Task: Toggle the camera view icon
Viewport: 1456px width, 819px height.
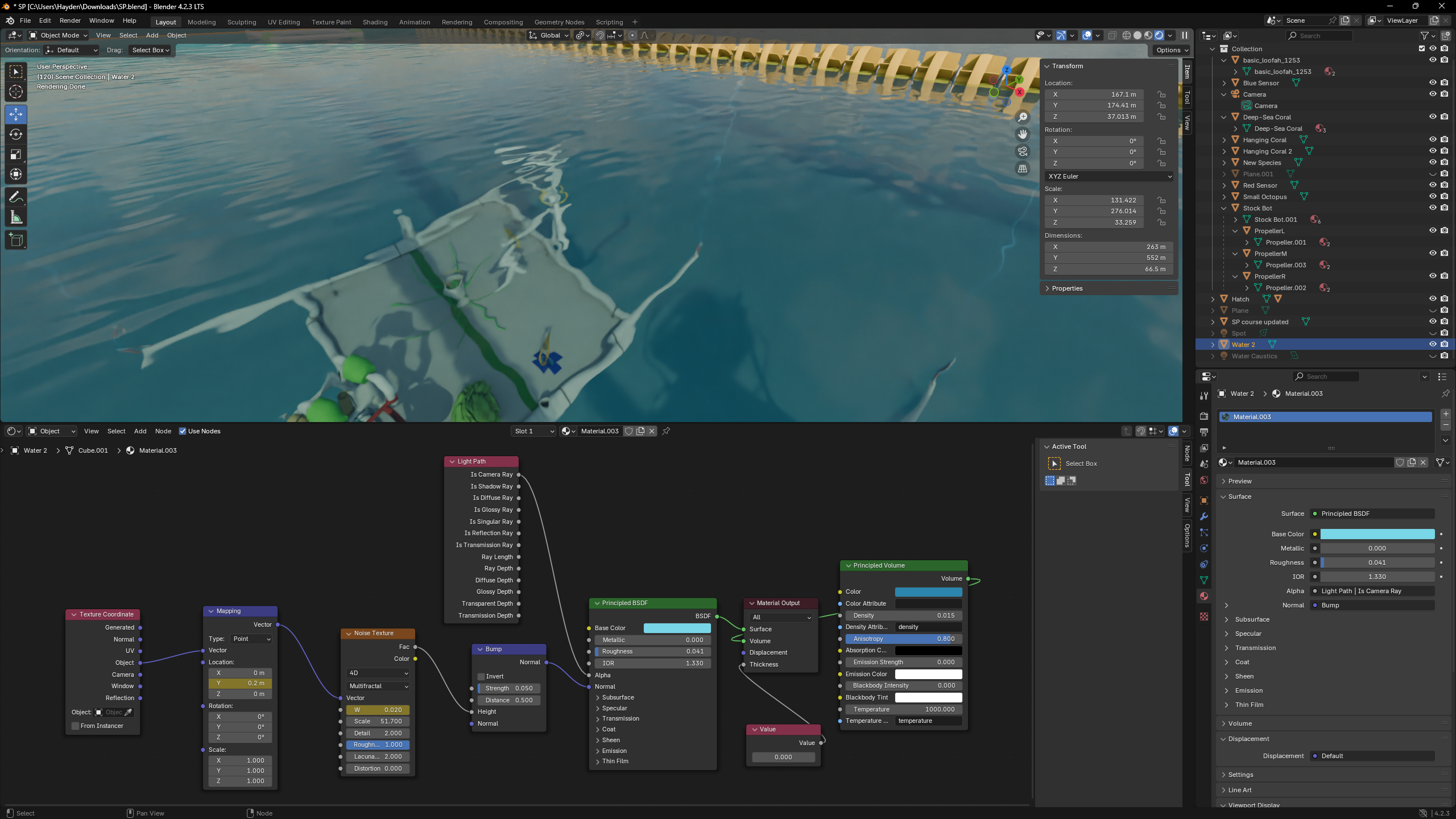Action: coord(1023,151)
